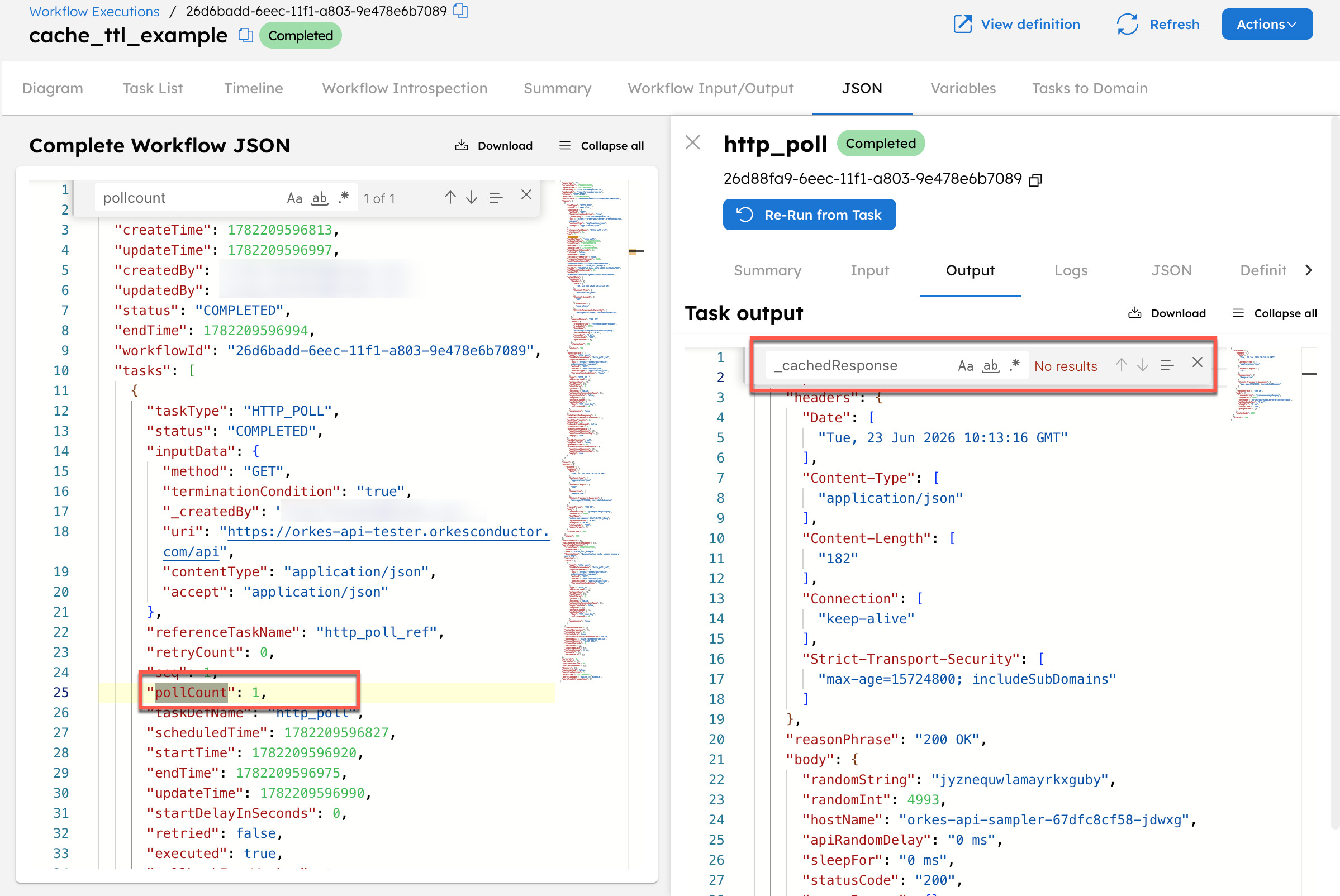Screen dimensions: 1340x896
Task: Open the task Input tab
Action: pos(869,270)
